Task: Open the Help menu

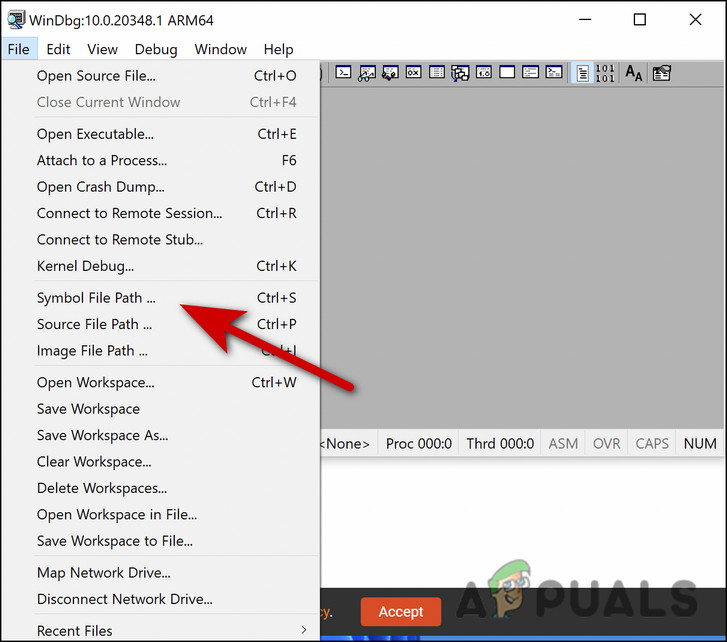Action: (278, 49)
